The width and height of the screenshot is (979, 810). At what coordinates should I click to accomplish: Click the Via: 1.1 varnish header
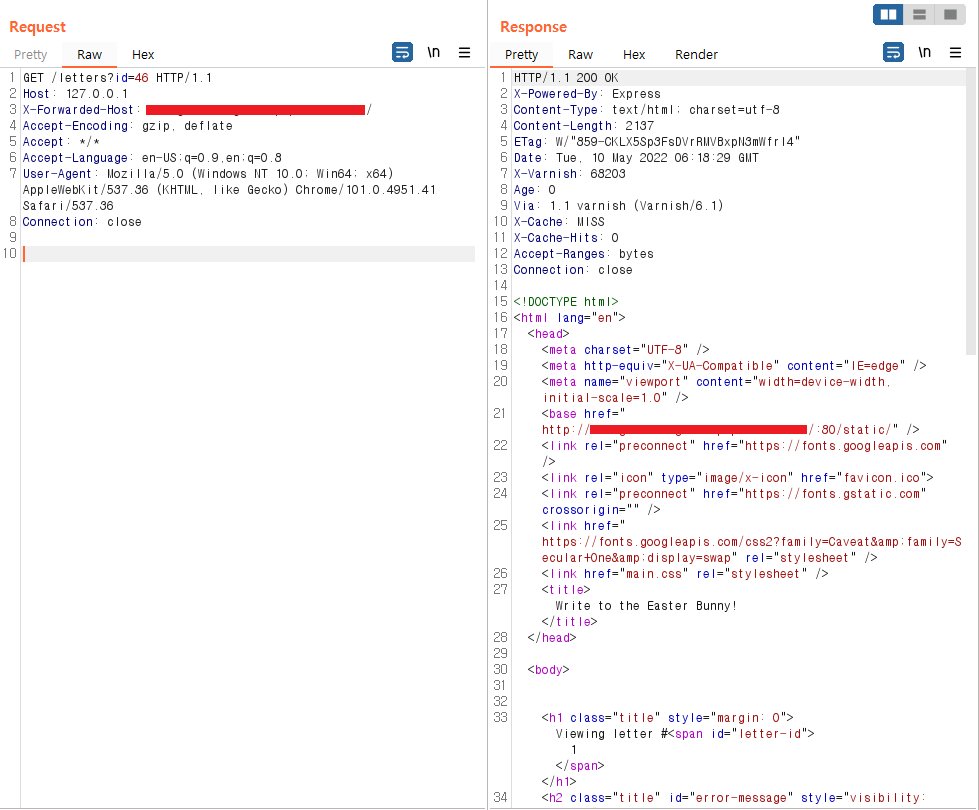click(618, 205)
